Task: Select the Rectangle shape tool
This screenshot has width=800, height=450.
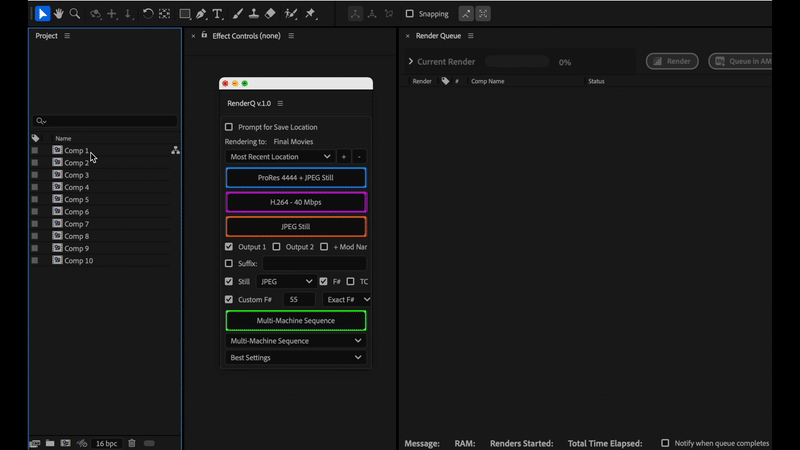Action: [185, 14]
